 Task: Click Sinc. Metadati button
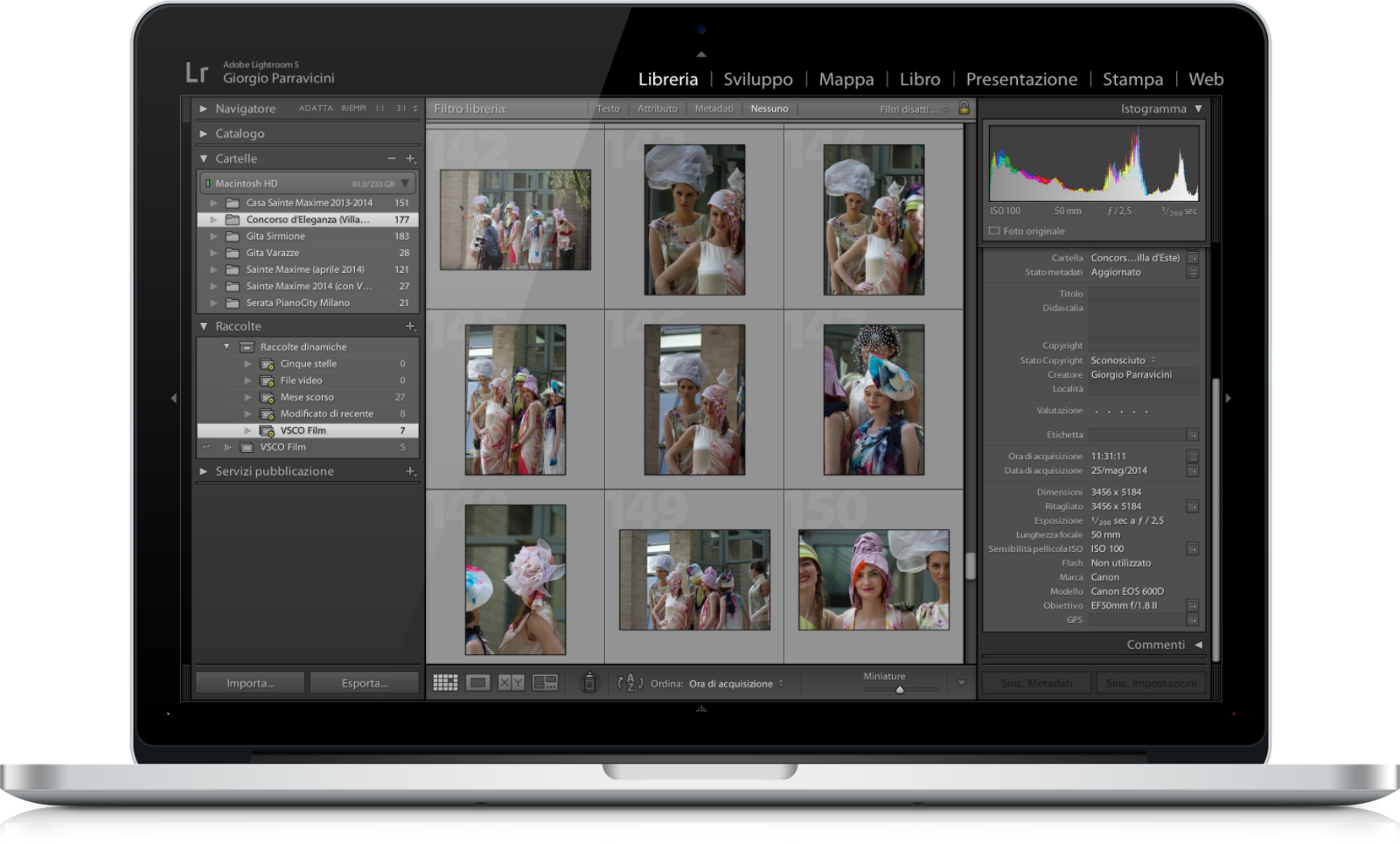[x=1037, y=683]
